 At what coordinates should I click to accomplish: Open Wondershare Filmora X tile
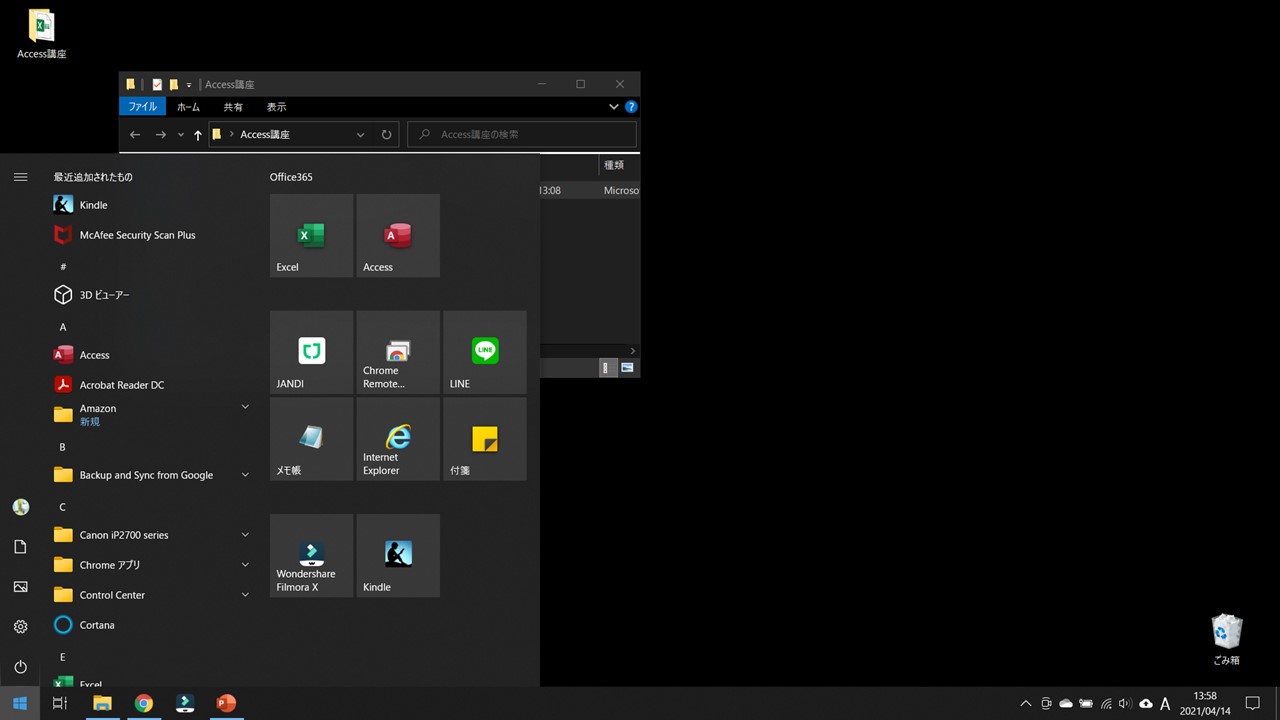coord(311,555)
